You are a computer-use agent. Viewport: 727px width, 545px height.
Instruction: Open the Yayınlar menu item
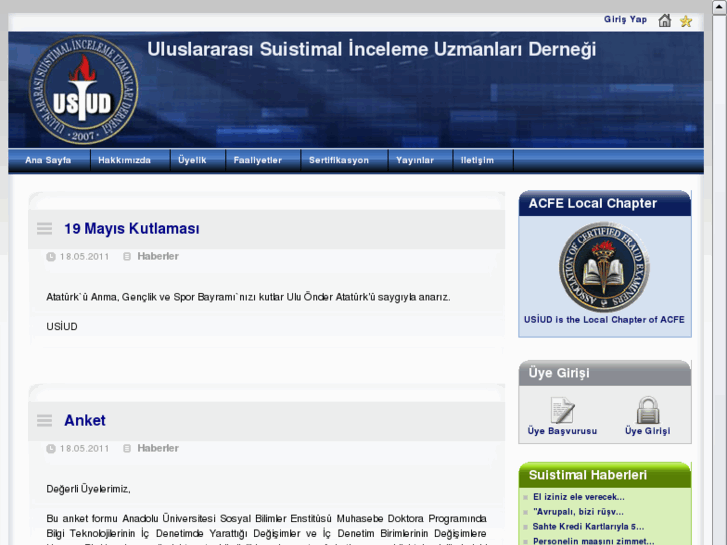(415, 160)
